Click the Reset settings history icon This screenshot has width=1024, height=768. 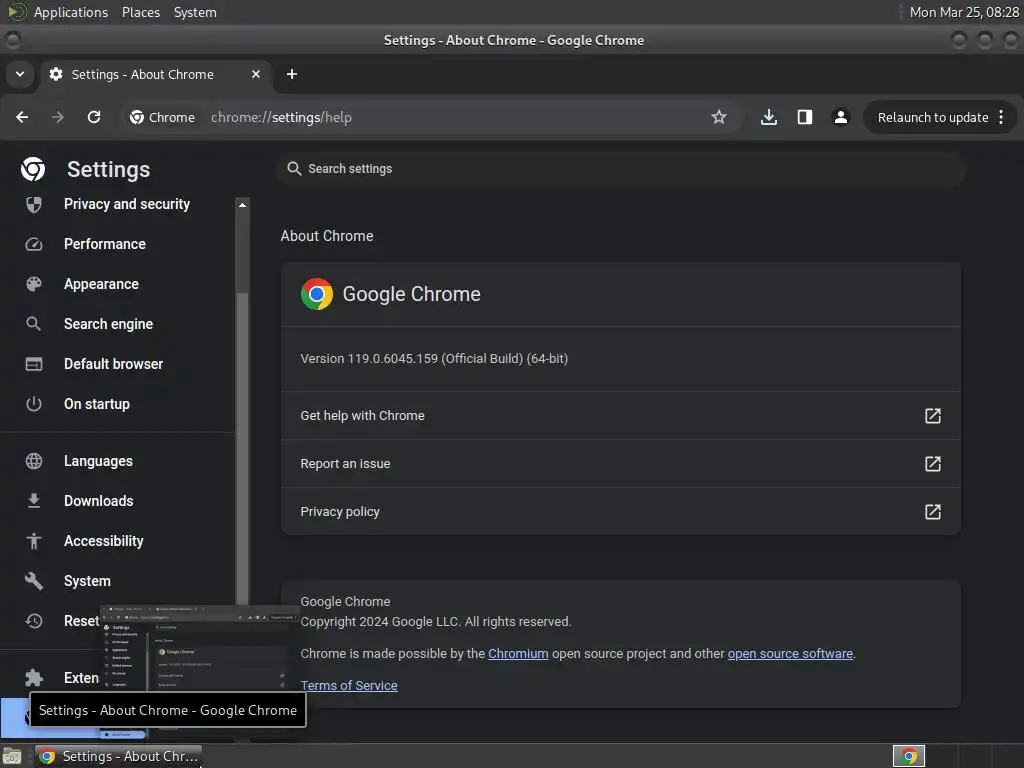tap(34, 620)
